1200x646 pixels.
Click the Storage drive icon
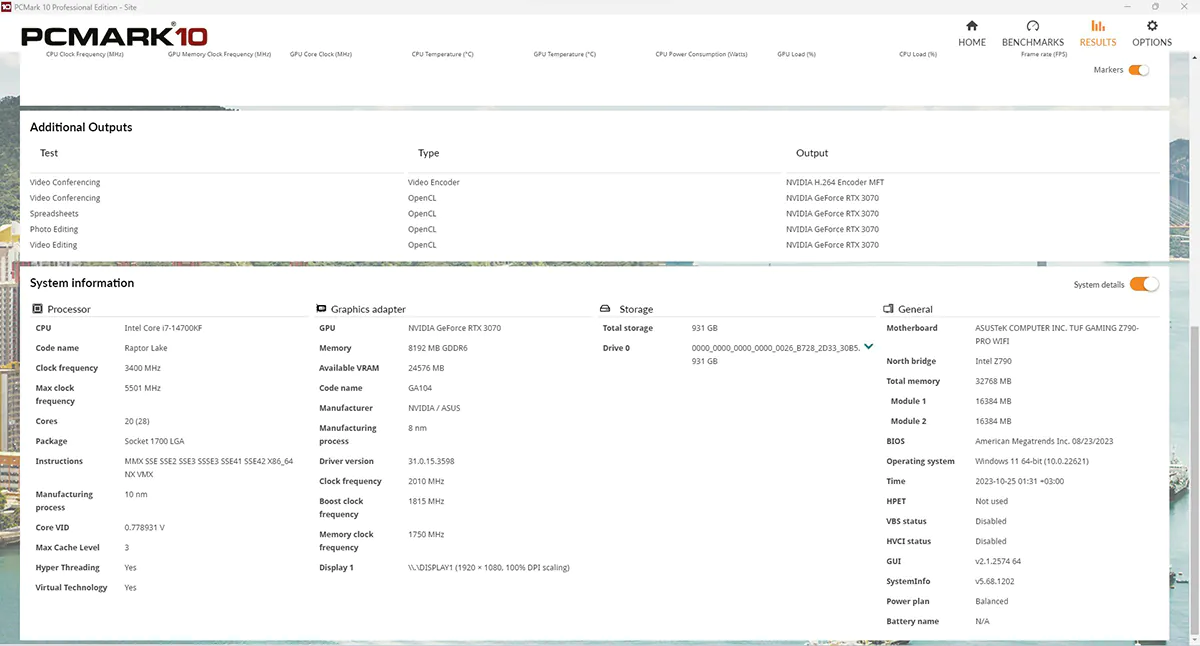605,309
